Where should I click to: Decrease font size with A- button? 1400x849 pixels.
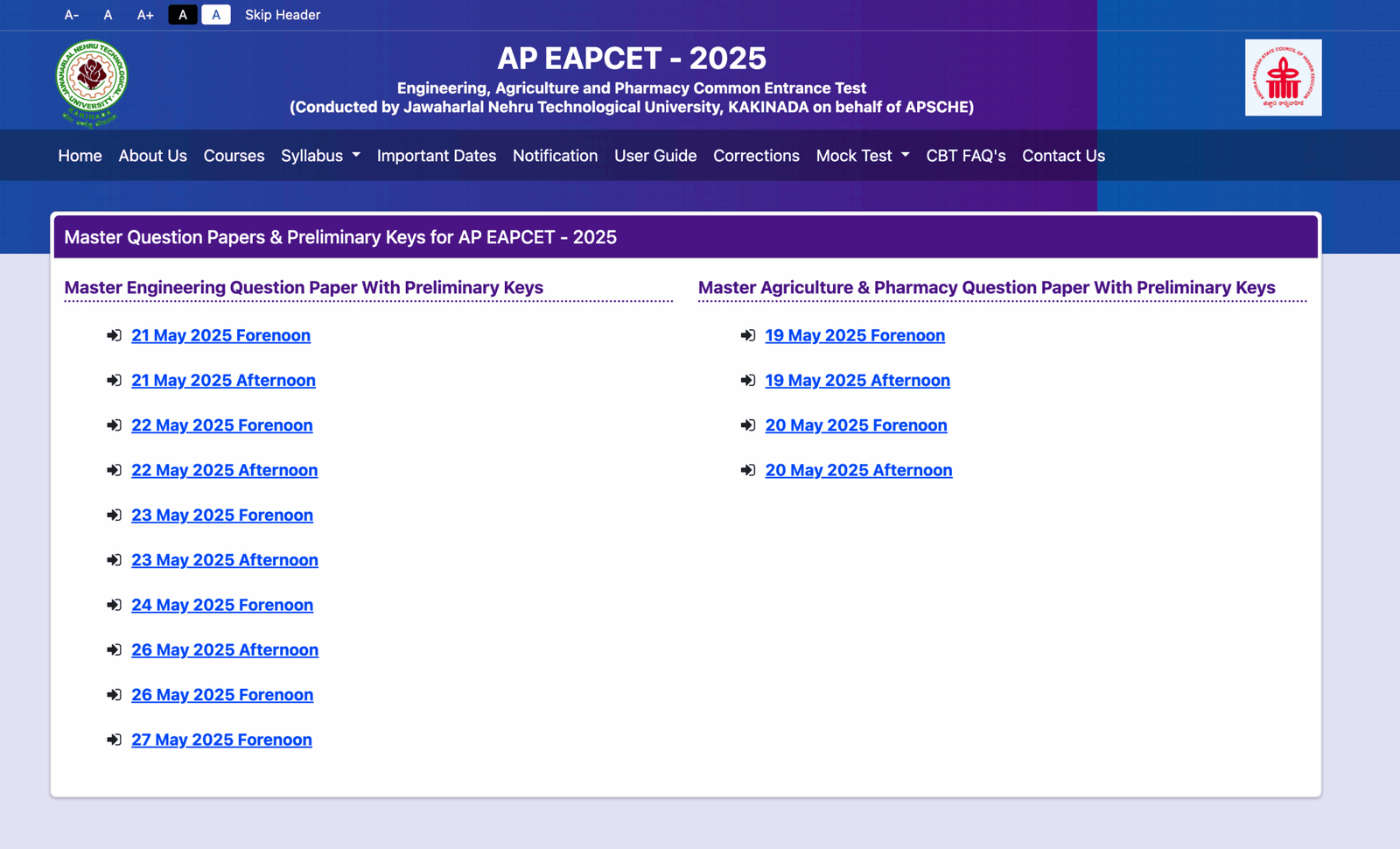72,15
